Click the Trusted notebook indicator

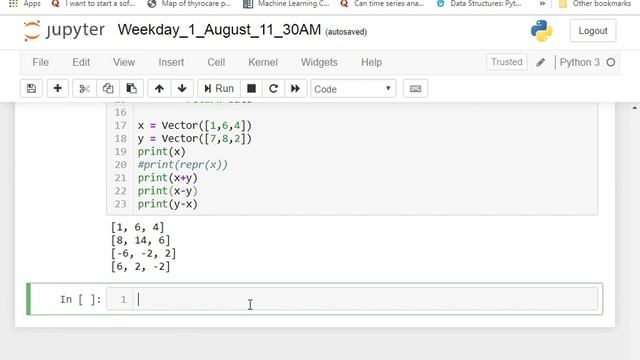tap(507, 62)
